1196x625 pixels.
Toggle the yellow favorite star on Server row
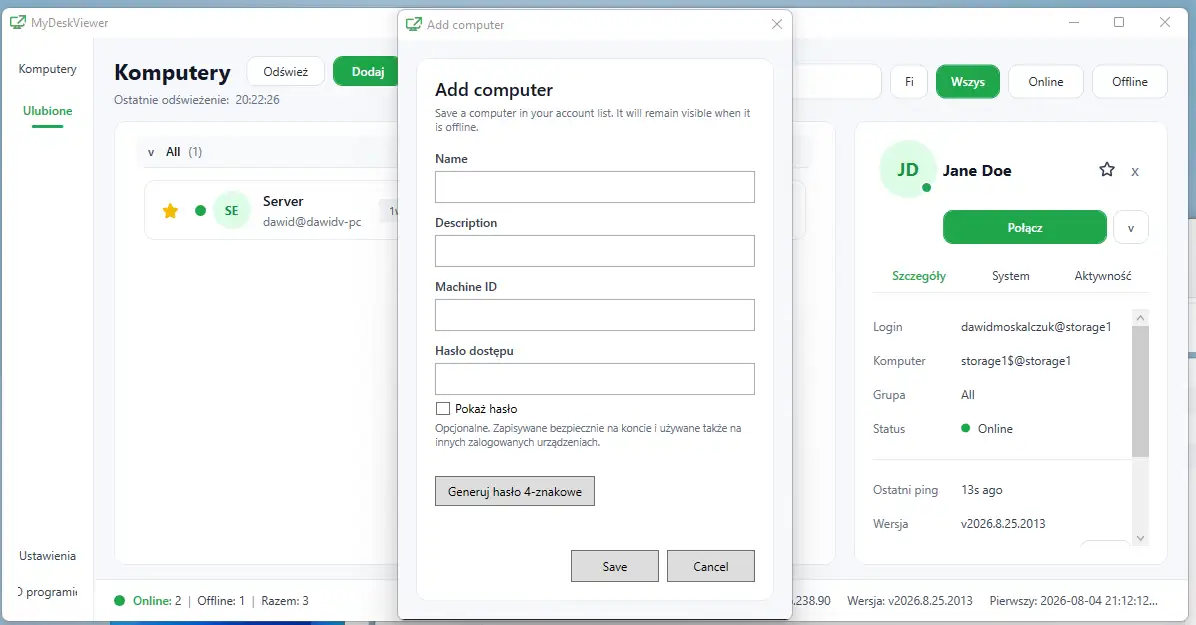(x=170, y=211)
